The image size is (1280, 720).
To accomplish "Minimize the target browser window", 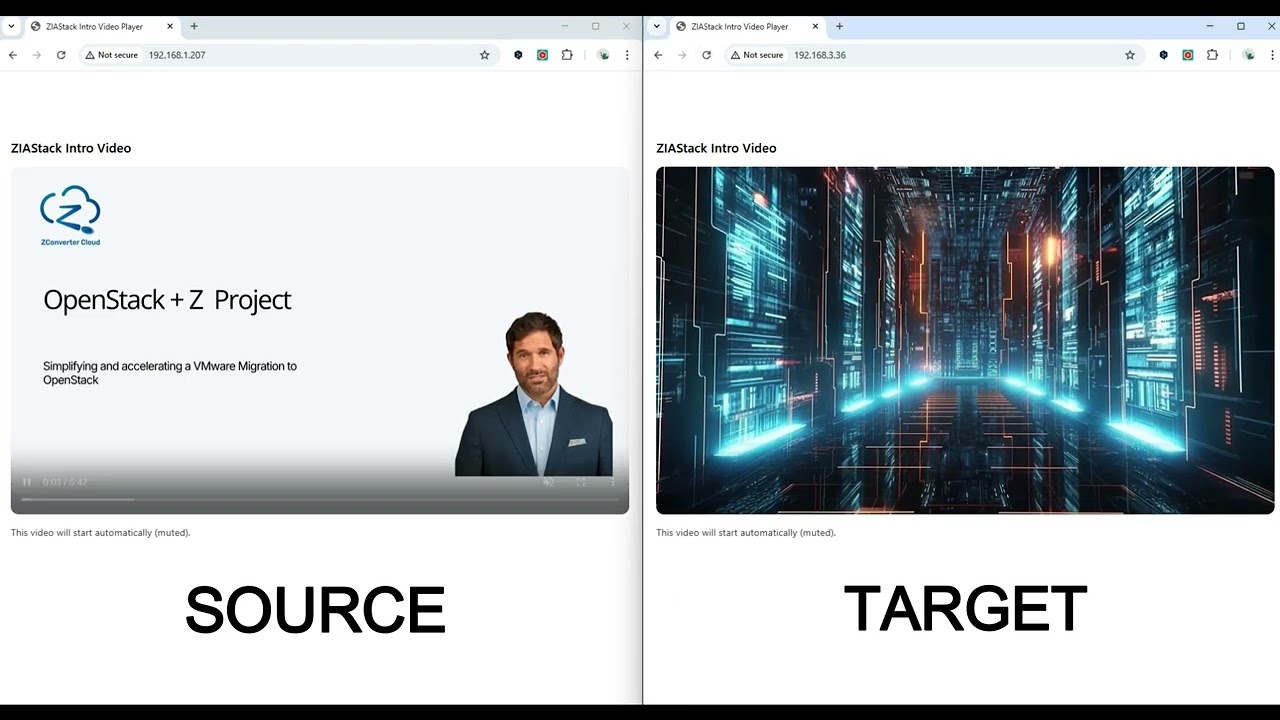I will [1210, 26].
